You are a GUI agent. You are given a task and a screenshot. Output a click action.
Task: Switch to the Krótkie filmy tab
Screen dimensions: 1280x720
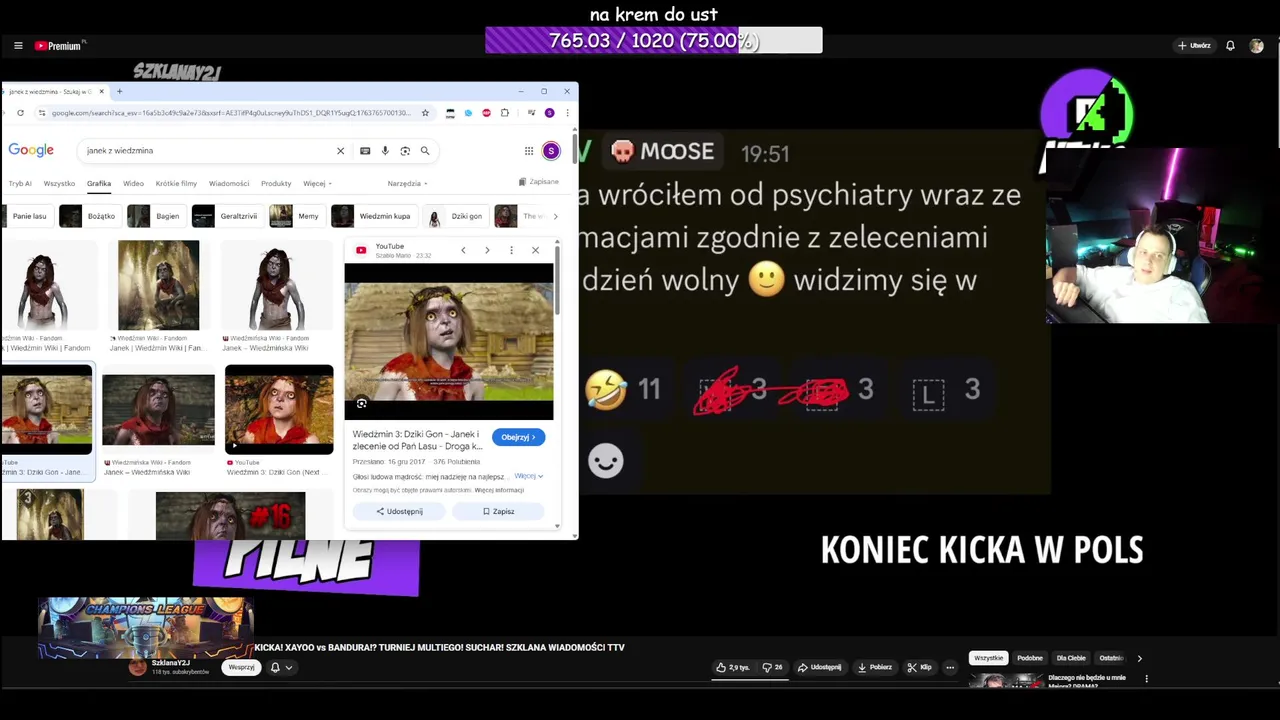pyautogui.click(x=176, y=184)
